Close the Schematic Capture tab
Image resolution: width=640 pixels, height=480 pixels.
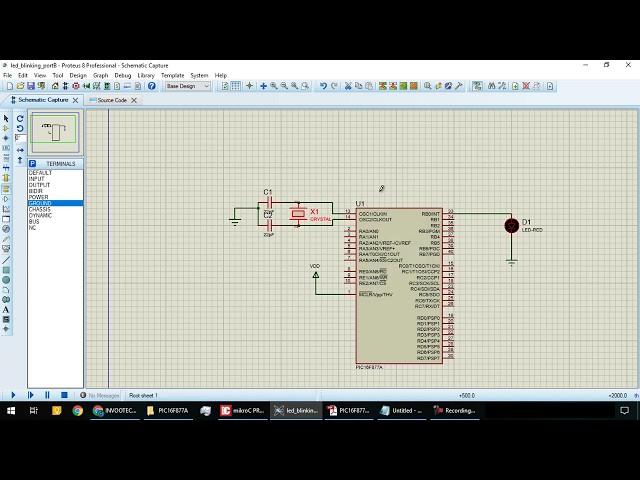click(76, 100)
